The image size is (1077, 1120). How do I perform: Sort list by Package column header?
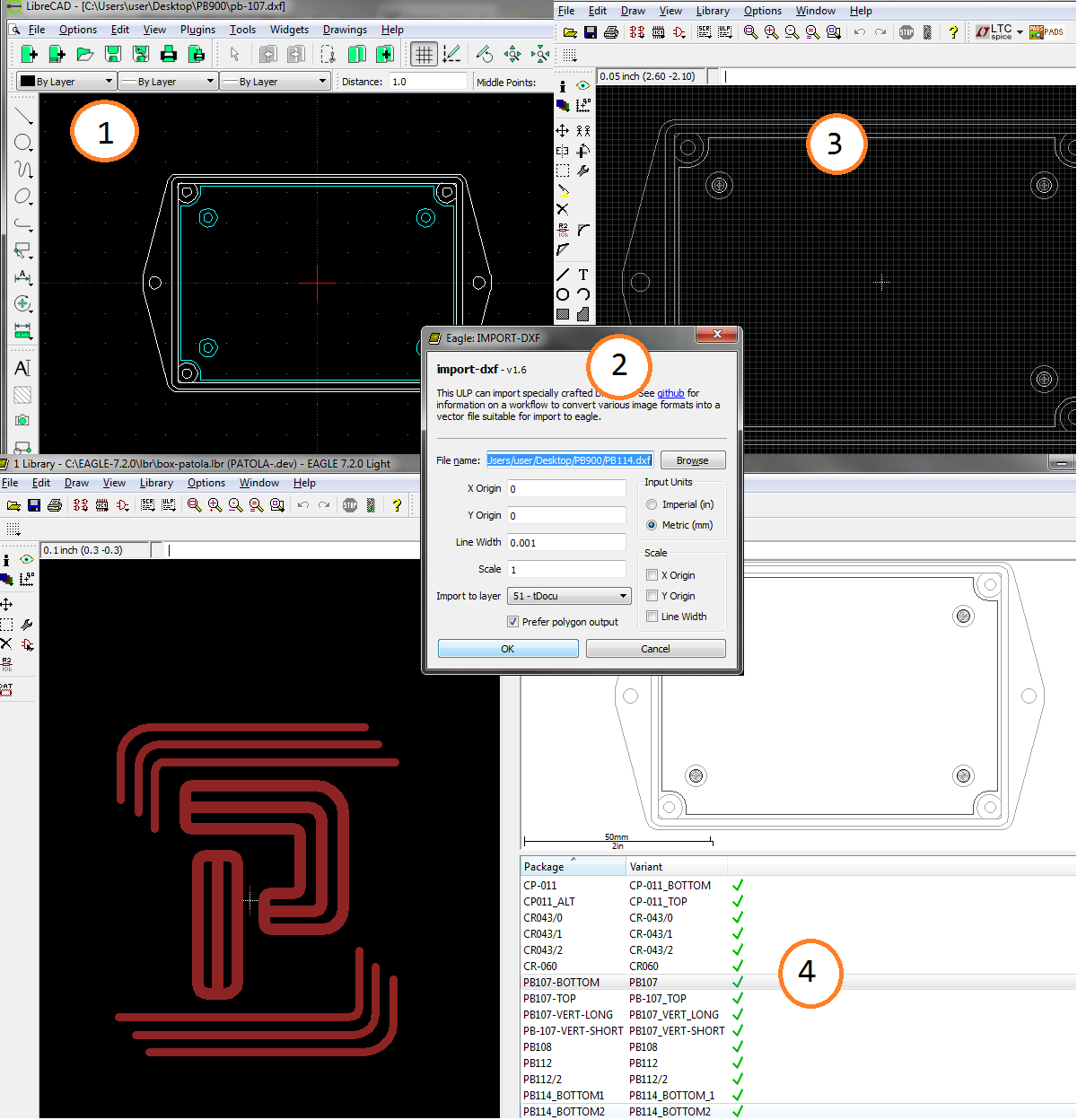coord(573,867)
